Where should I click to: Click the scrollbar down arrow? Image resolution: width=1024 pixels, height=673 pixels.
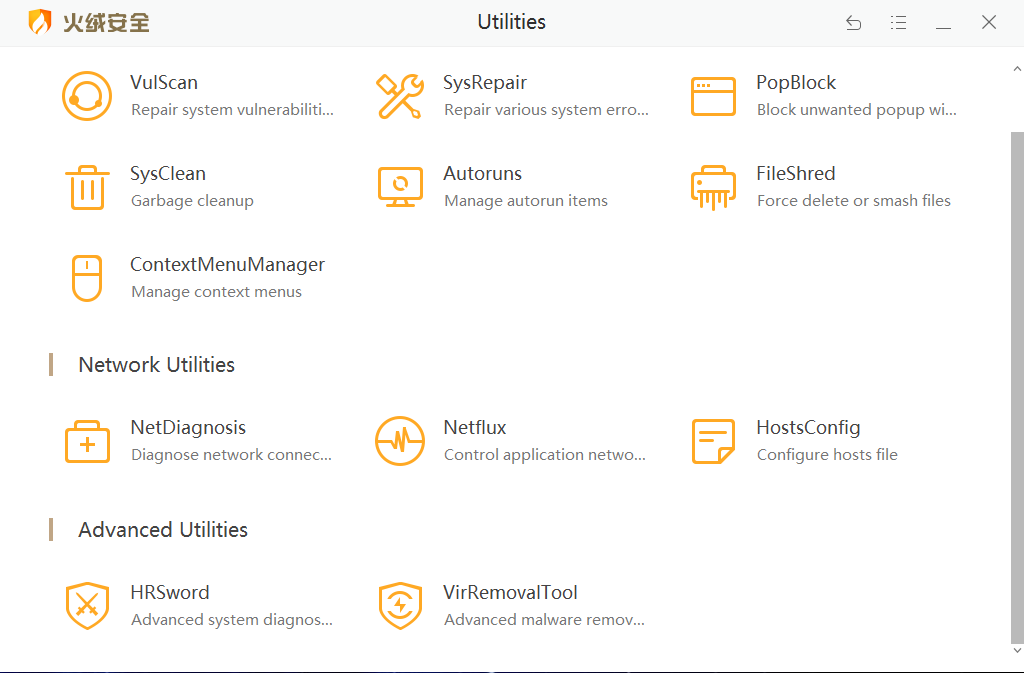[1017, 650]
